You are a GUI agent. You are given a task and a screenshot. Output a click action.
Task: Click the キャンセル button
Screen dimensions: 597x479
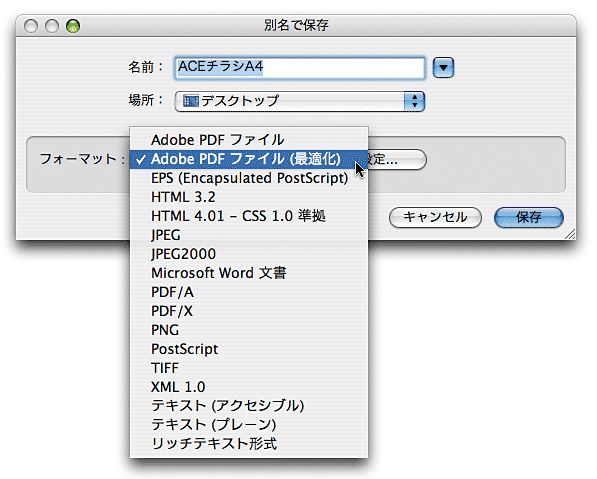coord(435,217)
